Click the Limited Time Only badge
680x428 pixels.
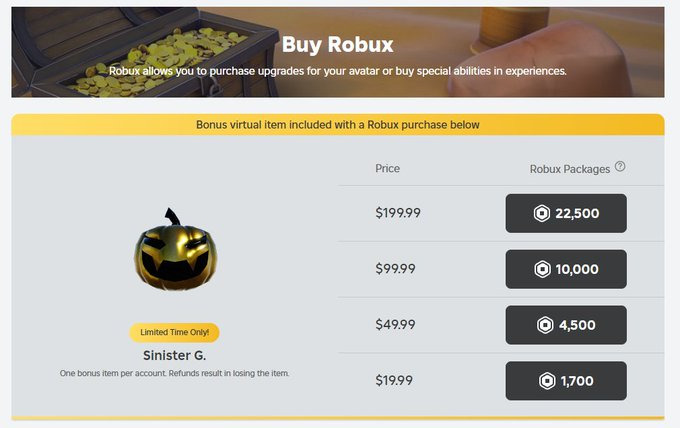pos(175,332)
